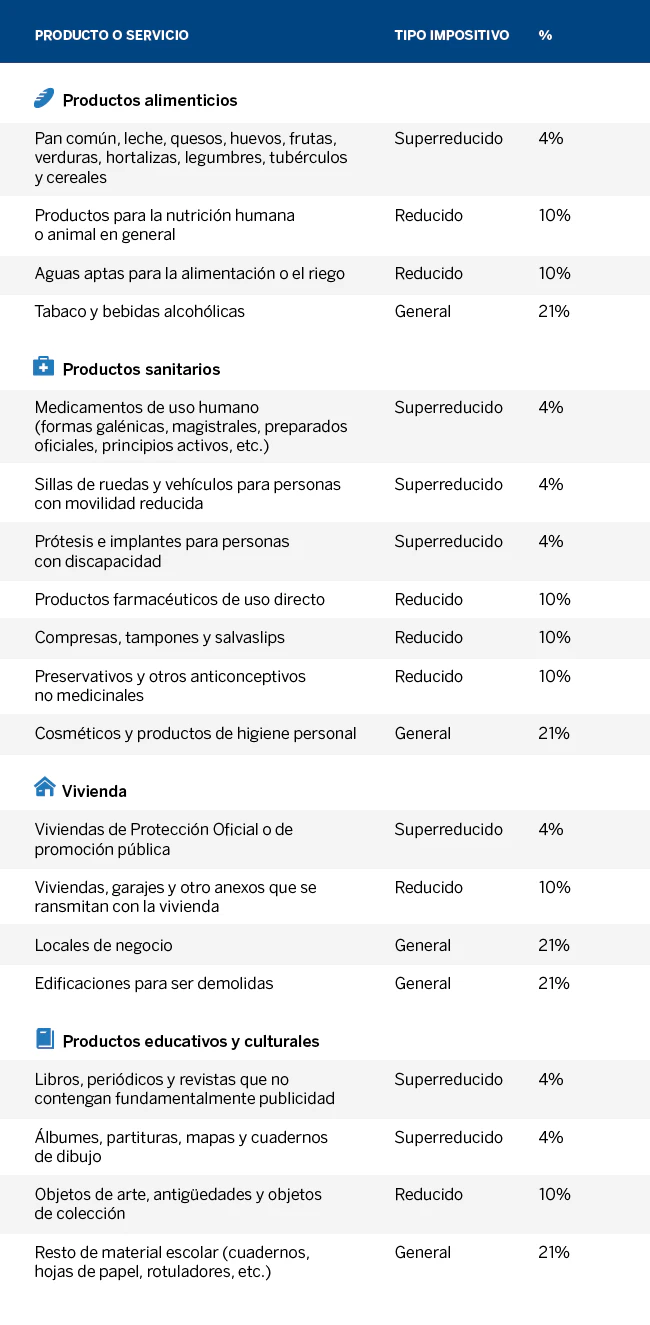Click the Medicamentos de uso humano entry

tap(325, 426)
